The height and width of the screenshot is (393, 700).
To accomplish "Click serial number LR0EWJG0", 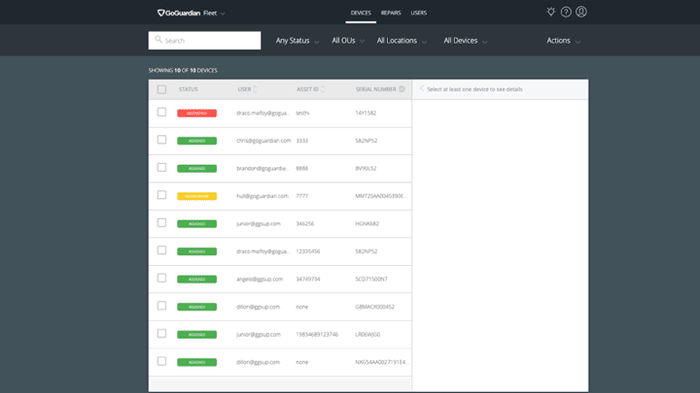I will pyautogui.click(x=368, y=334).
